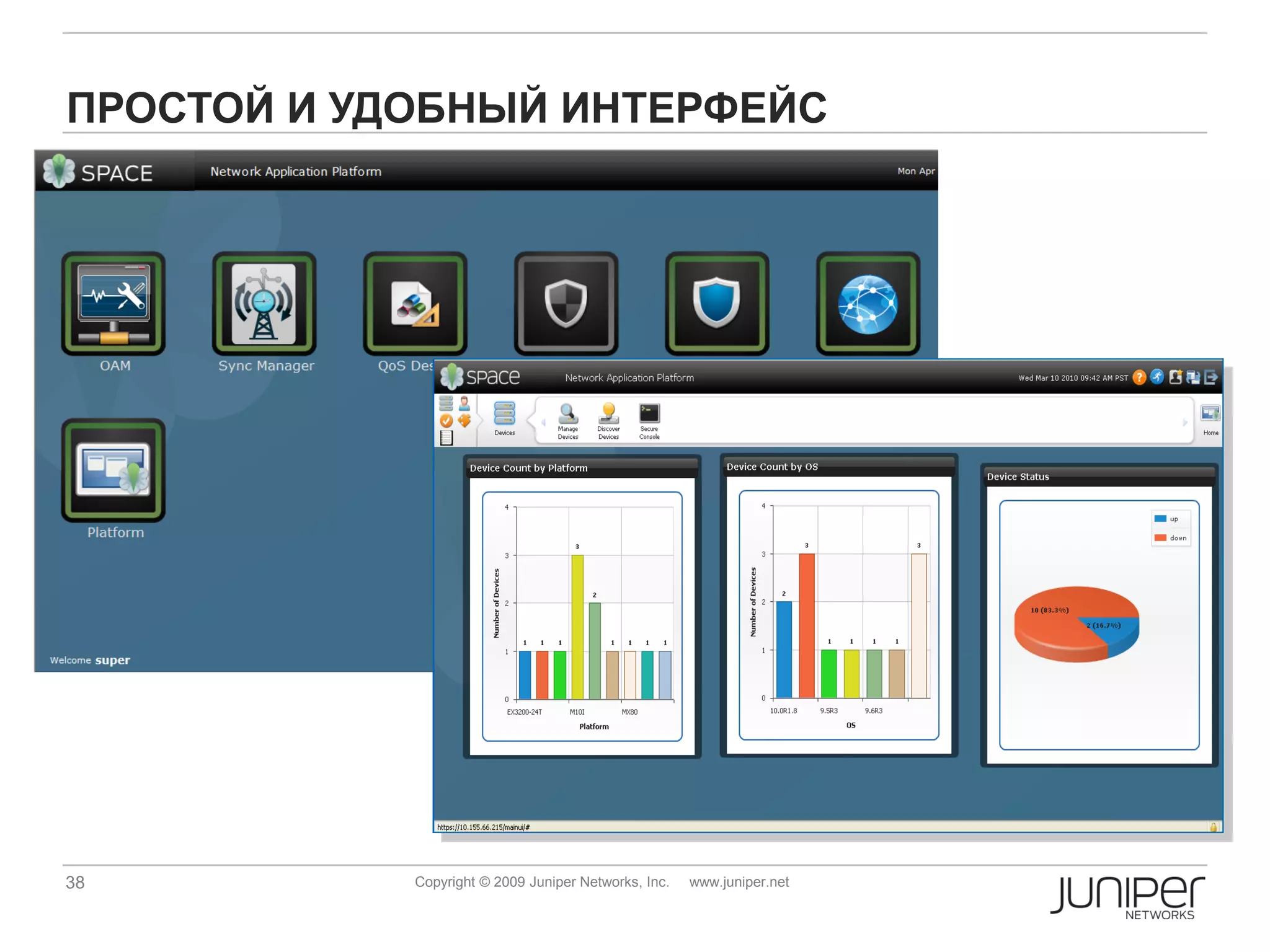The height and width of the screenshot is (952, 1270).
Task: Click the MX80 axis label
Action: (x=629, y=712)
